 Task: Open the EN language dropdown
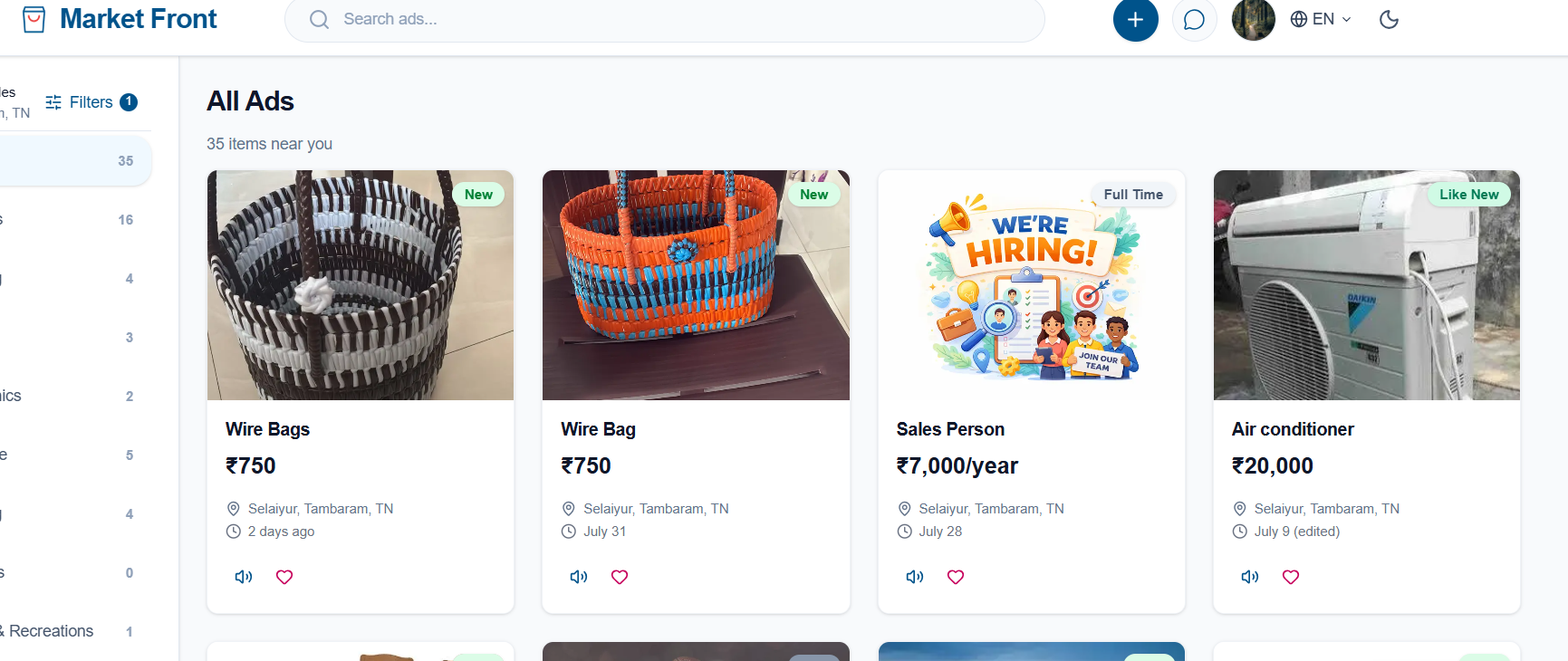(x=1321, y=19)
